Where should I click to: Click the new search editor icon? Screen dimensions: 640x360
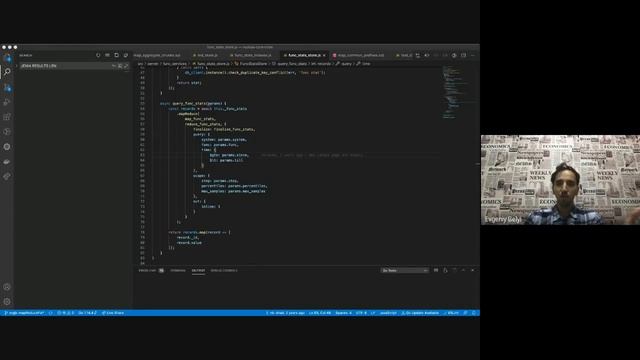117,55
